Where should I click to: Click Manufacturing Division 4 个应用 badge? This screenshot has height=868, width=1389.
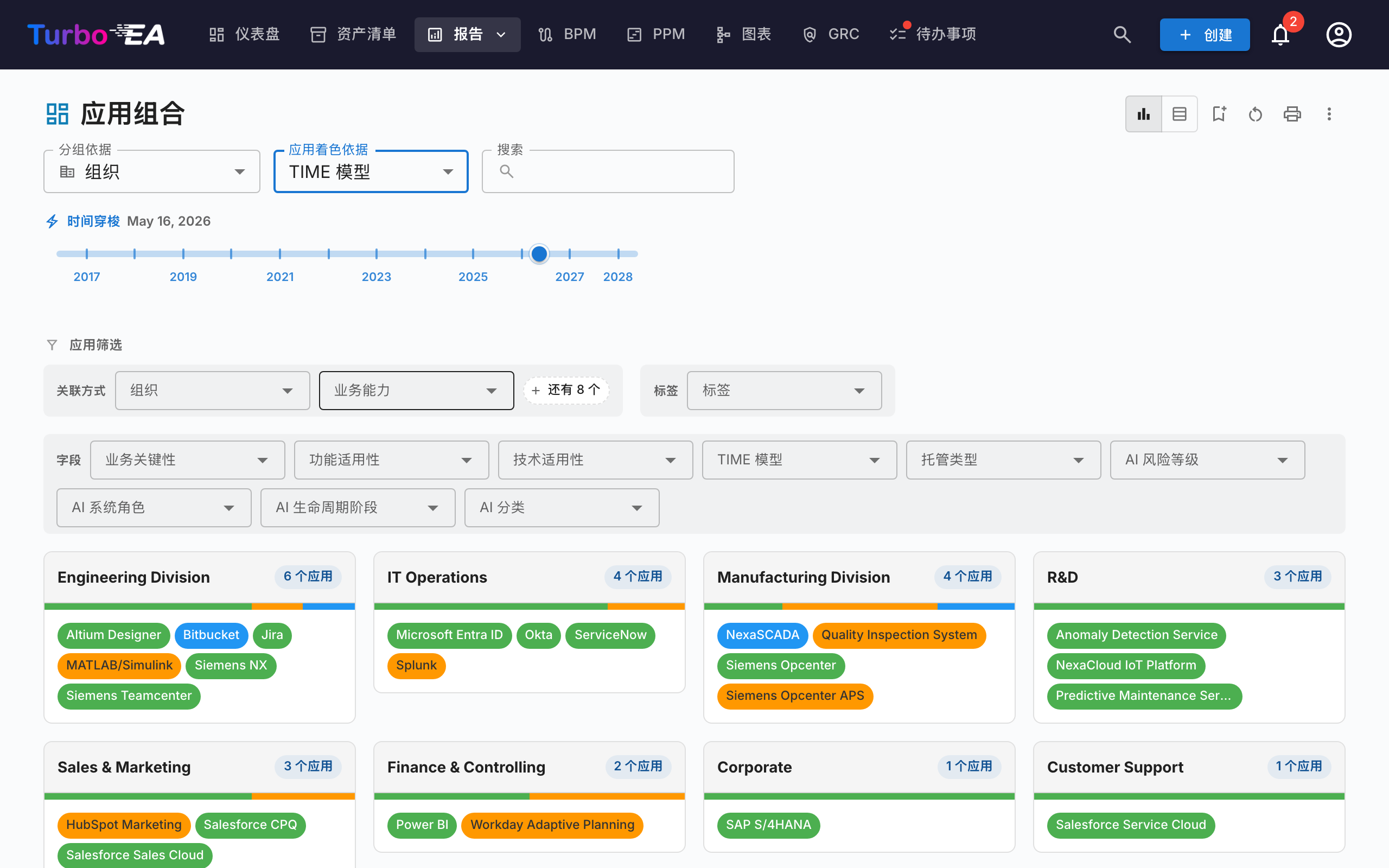(x=968, y=576)
